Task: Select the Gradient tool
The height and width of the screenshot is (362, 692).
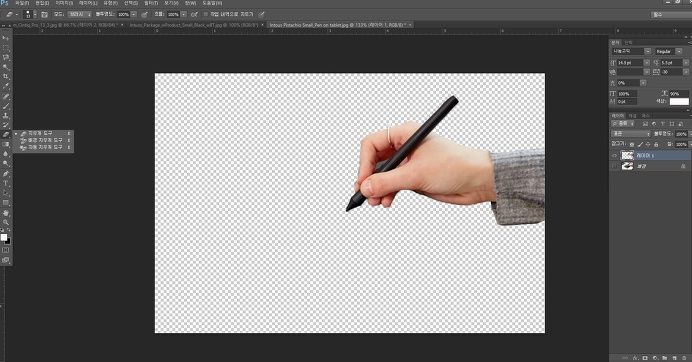Action: click(x=6, y=145)
